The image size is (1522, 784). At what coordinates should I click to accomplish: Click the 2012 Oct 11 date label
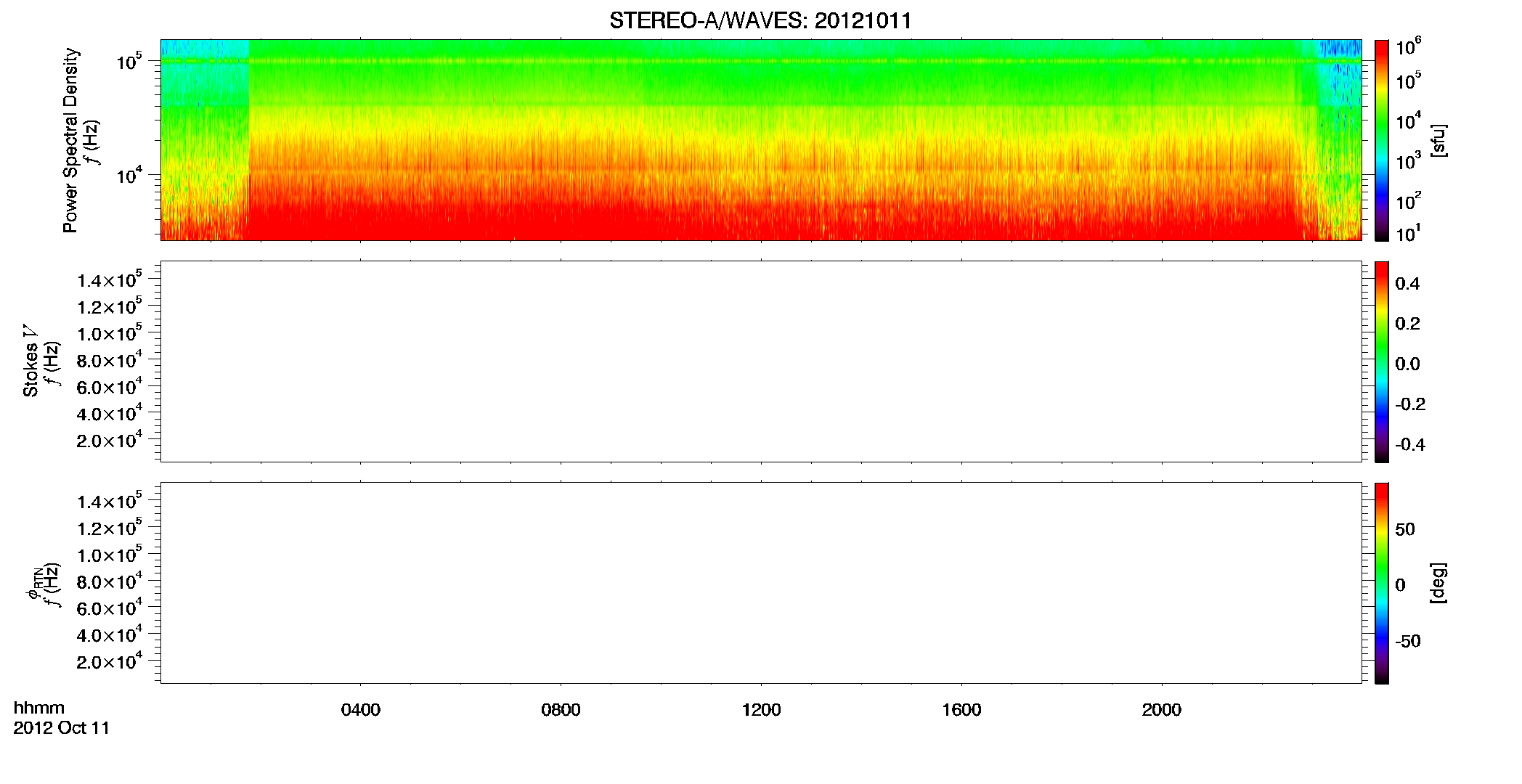coord(62,728)
